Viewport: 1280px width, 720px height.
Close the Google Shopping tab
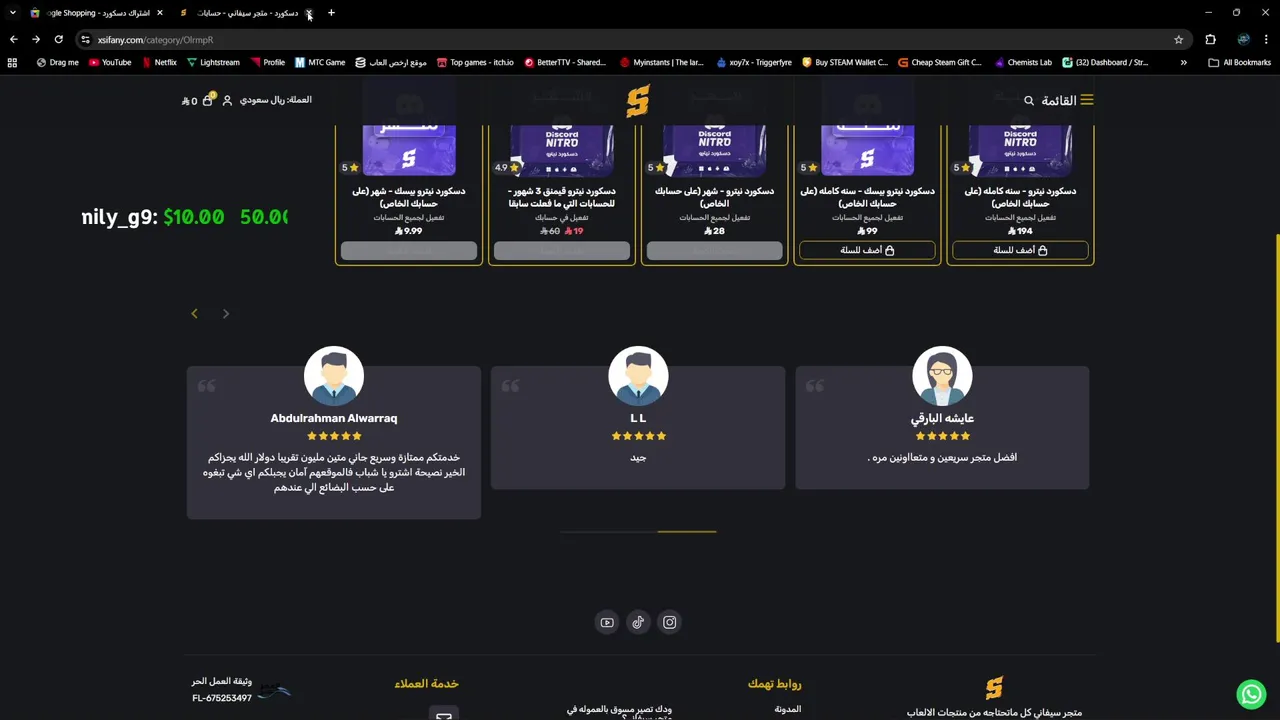[x=160, y=13]
